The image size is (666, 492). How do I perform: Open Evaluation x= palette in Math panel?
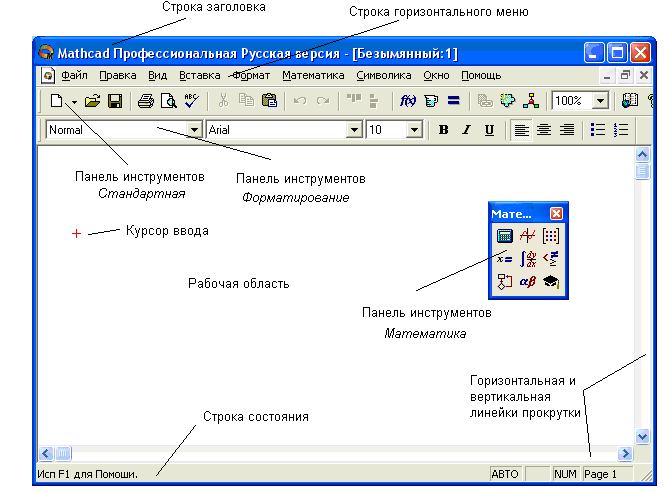[505, 259]
